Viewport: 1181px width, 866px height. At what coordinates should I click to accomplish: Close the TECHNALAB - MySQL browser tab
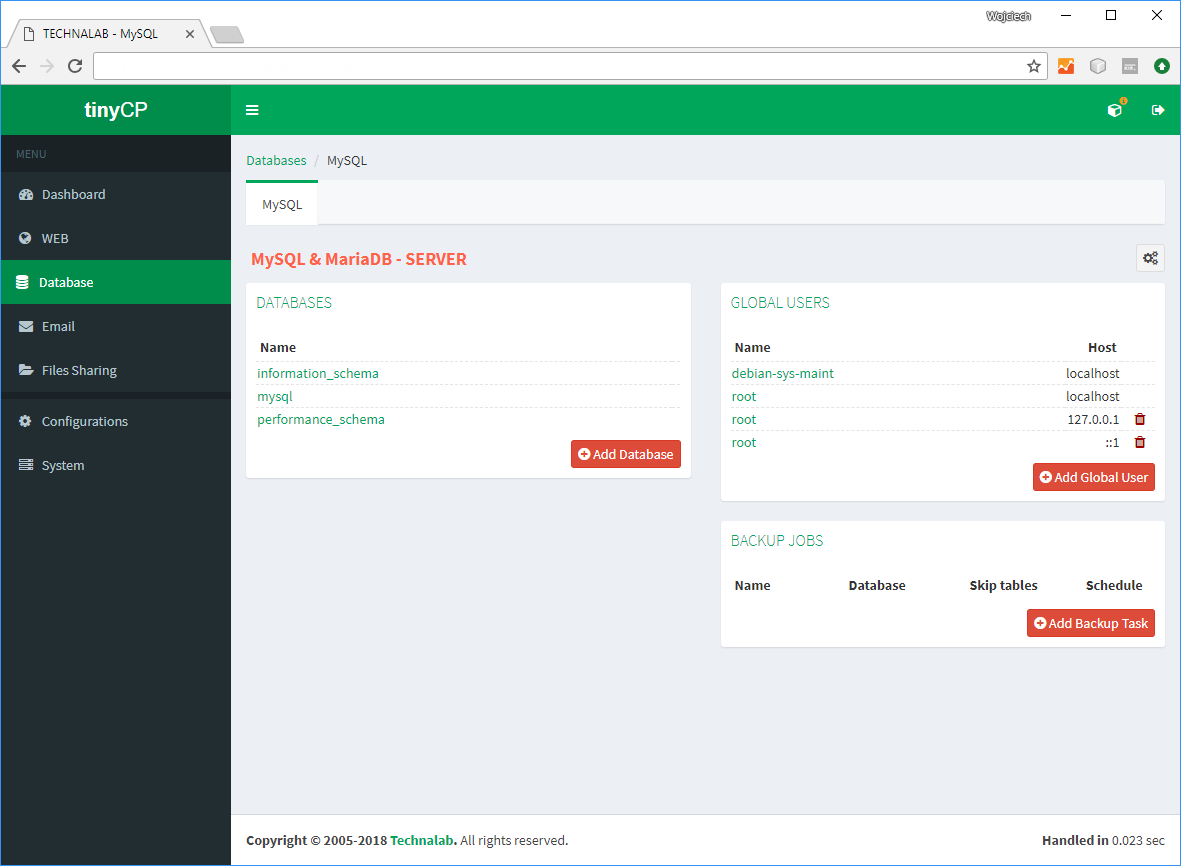pyautogui.click(x=190, y=34)
